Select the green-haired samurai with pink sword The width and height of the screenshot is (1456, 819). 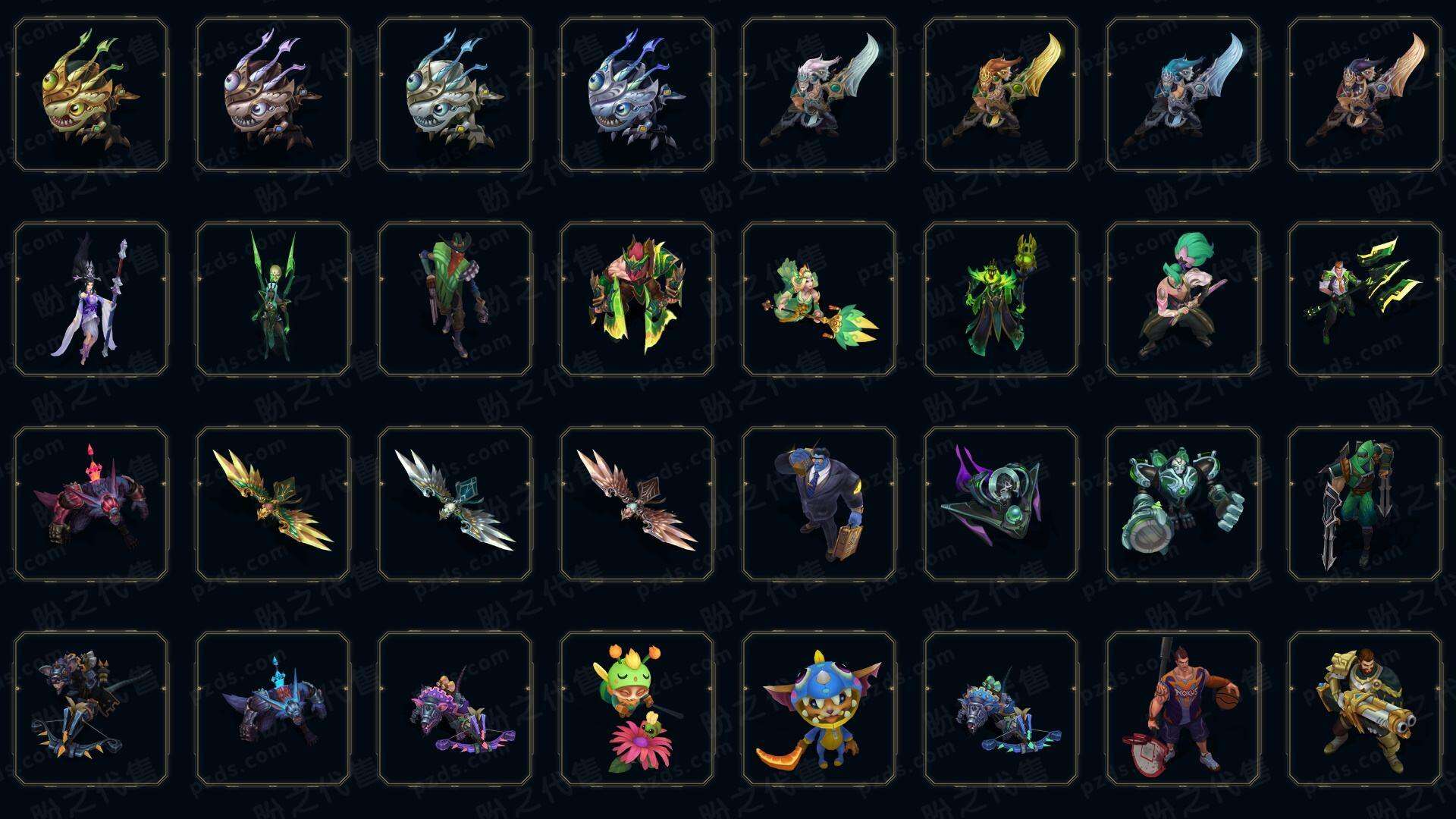coord(1183,299)
